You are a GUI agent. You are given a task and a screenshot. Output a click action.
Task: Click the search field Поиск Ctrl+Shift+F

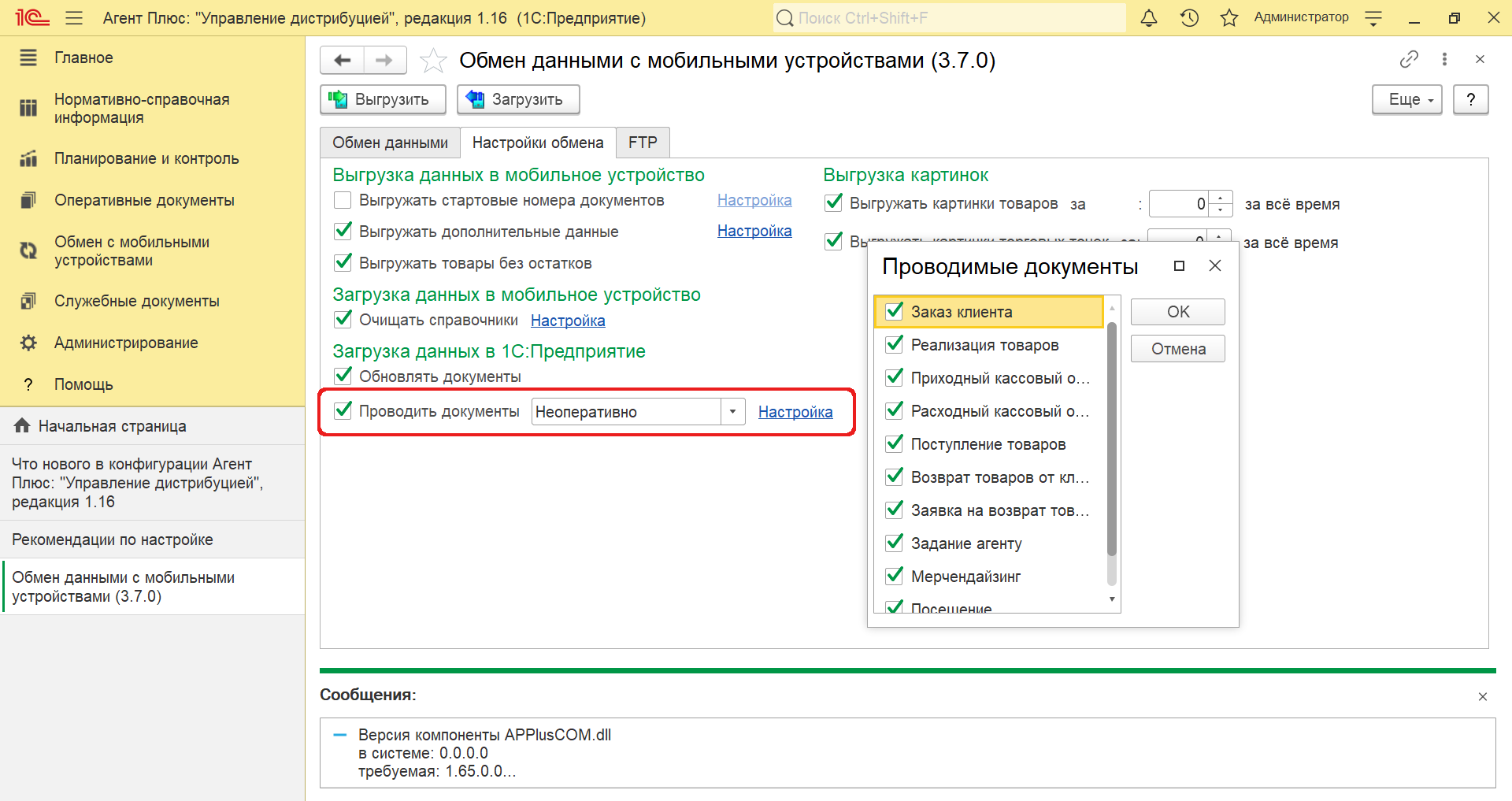(x=949, y=17)
